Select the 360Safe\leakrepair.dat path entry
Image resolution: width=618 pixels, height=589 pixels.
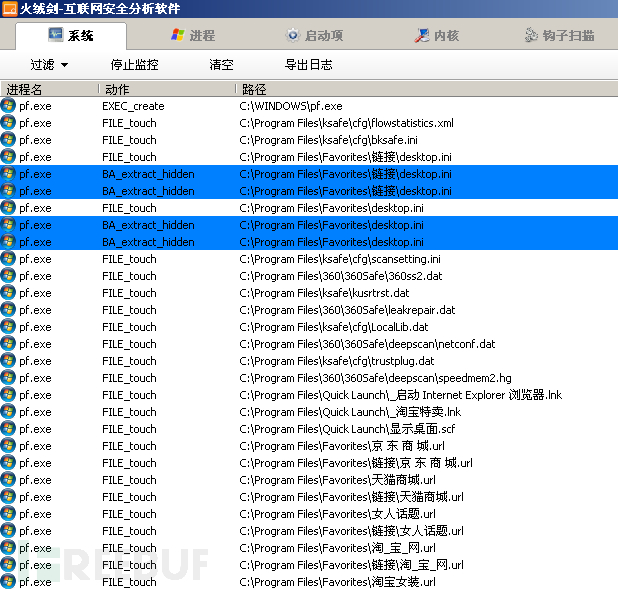click(x=347, y=310)
